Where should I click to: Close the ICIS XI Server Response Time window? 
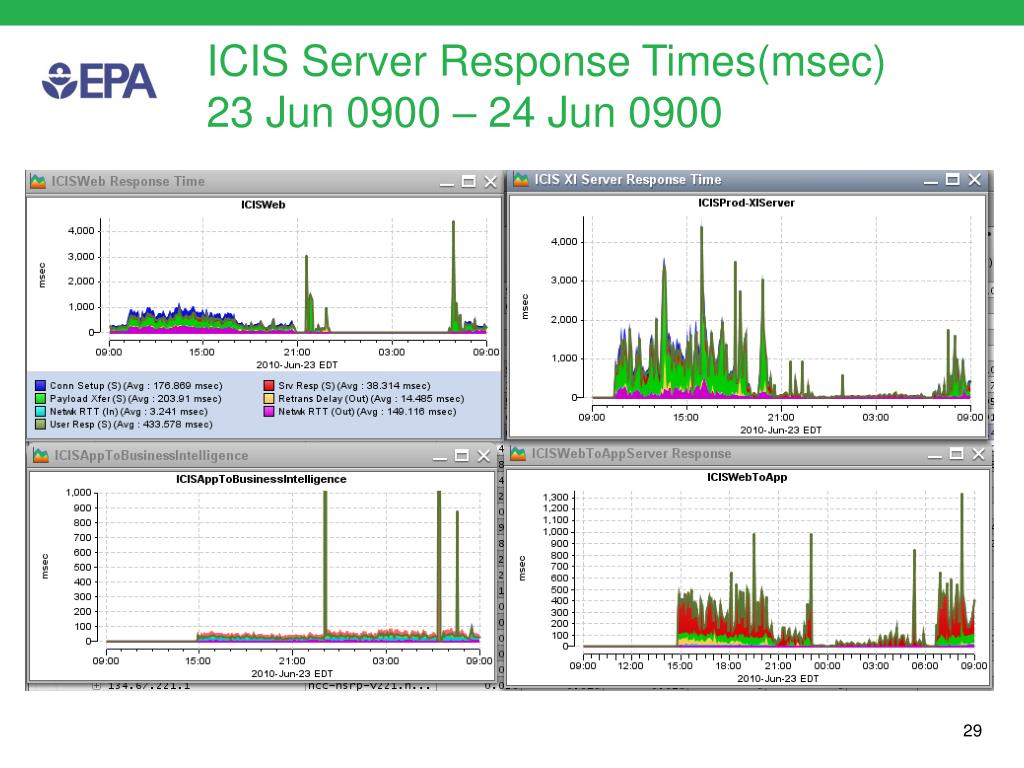point(974,180)
